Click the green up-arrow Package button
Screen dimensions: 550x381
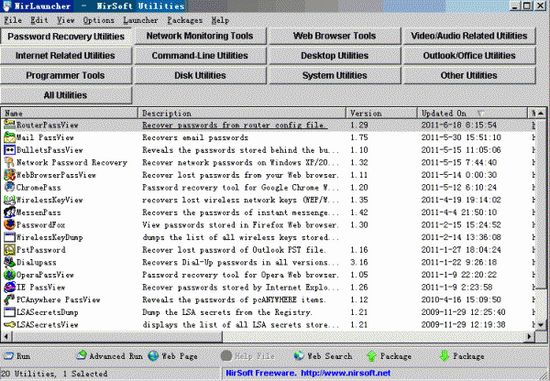[389, 356]
